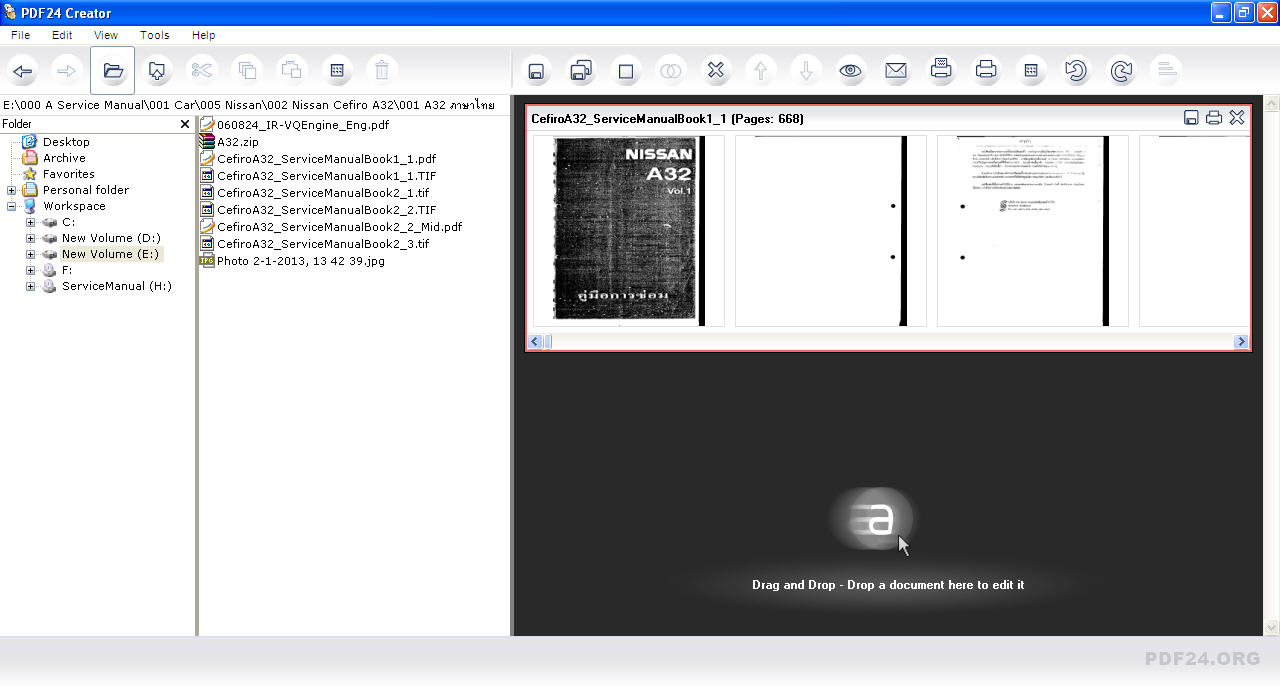Click the first printer icon next to the envelope
The height and width of the screenshot is (686, 1280).
[x=941, y=71]
